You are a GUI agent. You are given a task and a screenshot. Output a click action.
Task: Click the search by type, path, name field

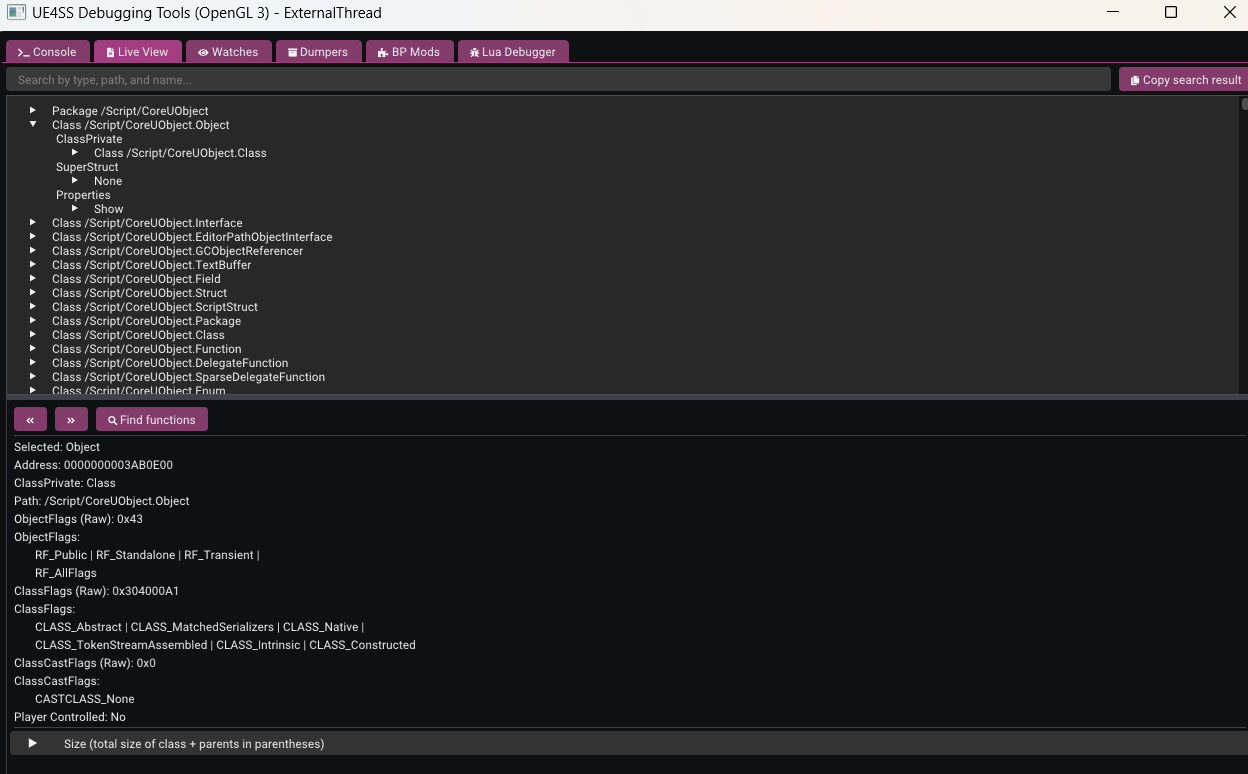(x=558, y=80)
